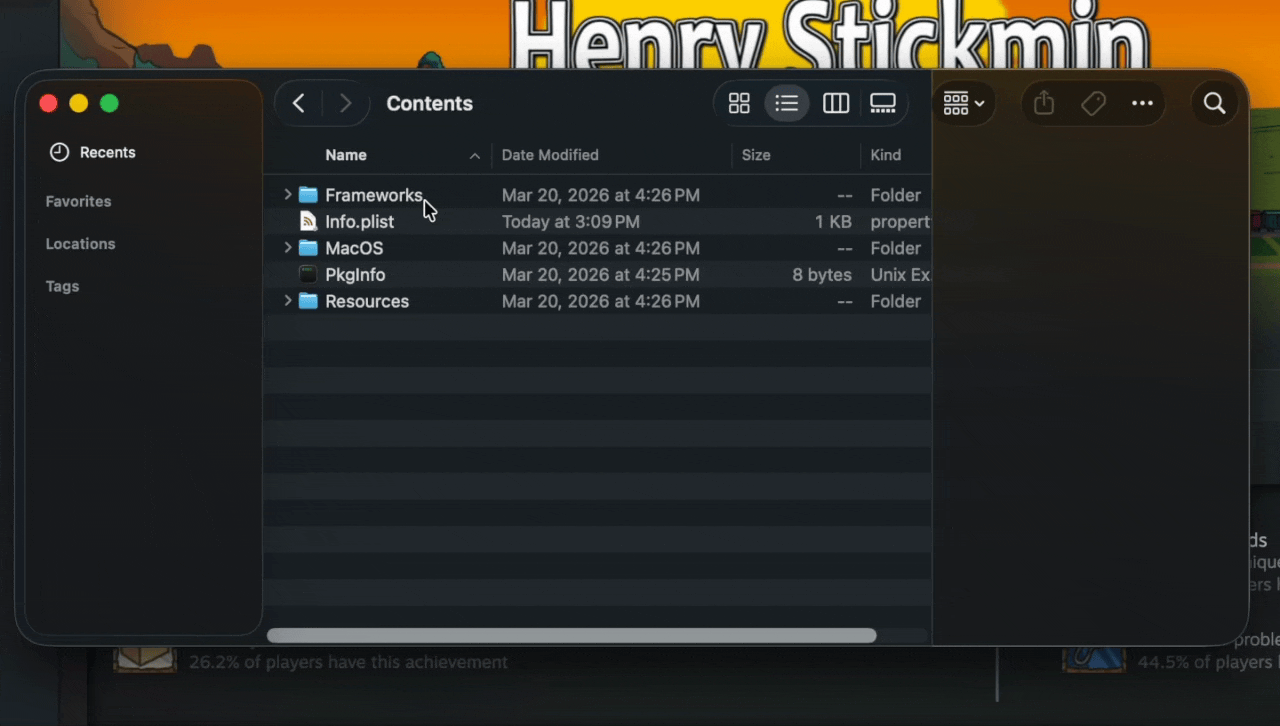This screenshot has height=726, width=1280.
Task: Select the Info.plist file icon
Action: [308, 222]
